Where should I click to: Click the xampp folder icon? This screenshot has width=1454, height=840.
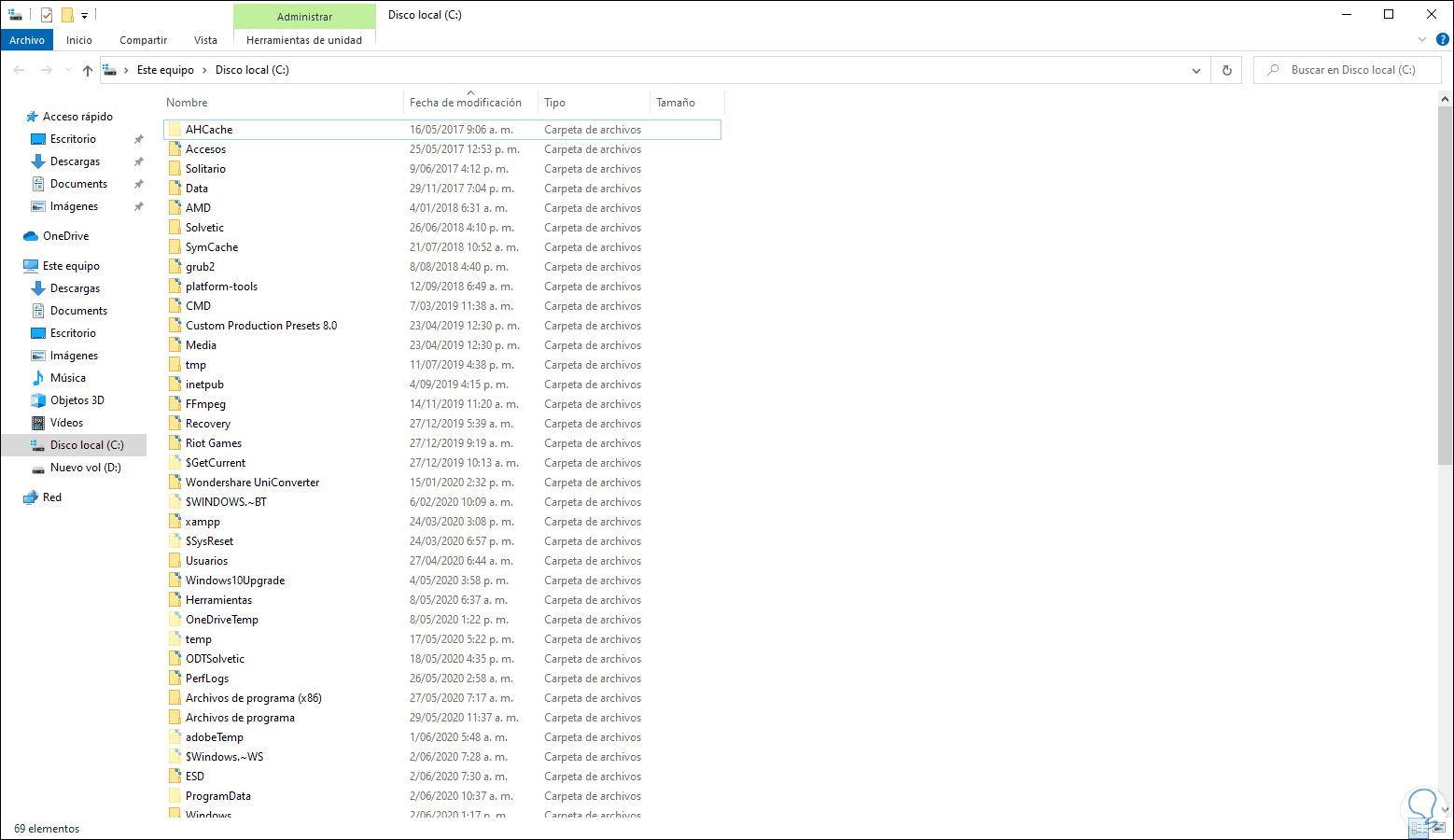coord(175,522)
